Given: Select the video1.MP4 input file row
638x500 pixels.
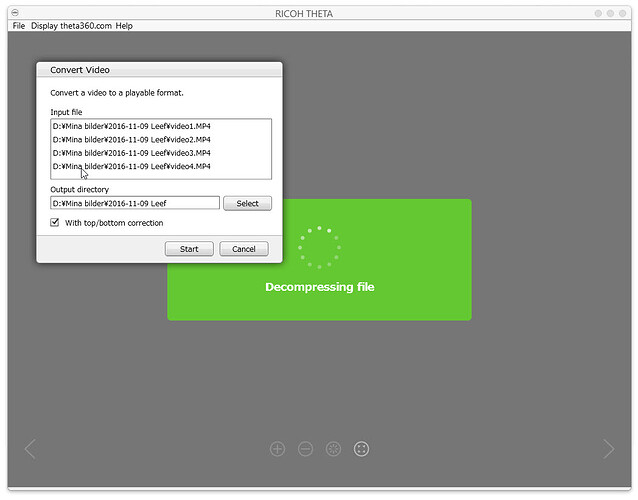Looking at the screenshot, I should pyautogui.click(x=161, y=126).
